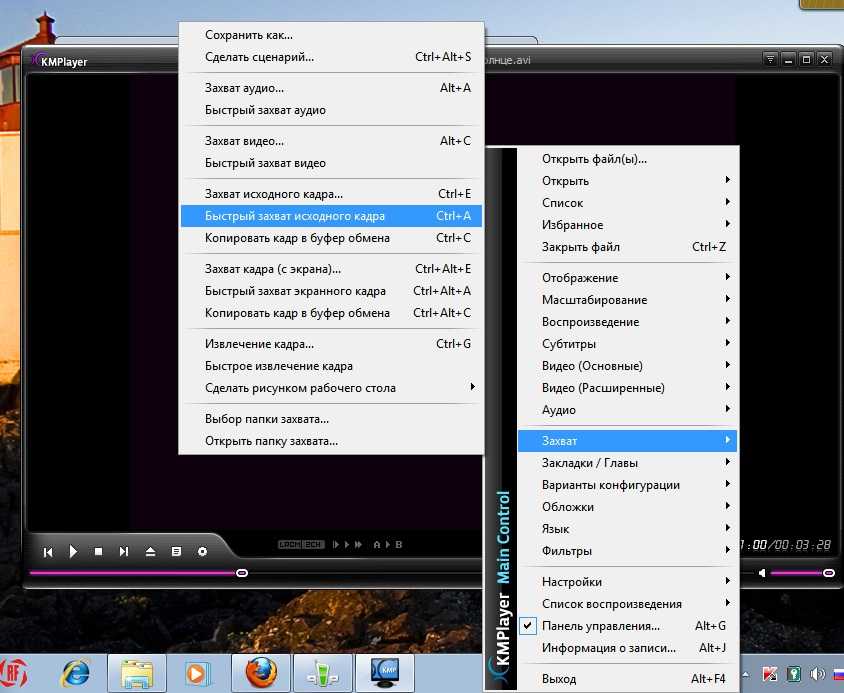
Task: Click the green glass app taskbar icon
Action: (323, 673)
